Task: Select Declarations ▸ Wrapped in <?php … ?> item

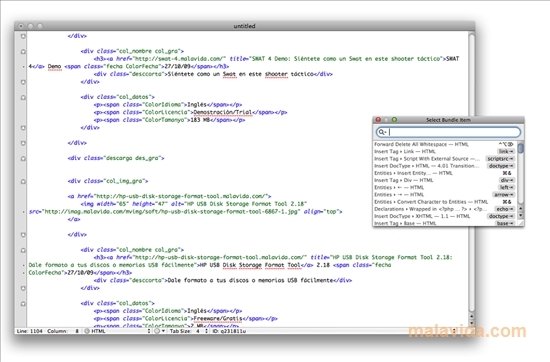Action: point(444,209)
